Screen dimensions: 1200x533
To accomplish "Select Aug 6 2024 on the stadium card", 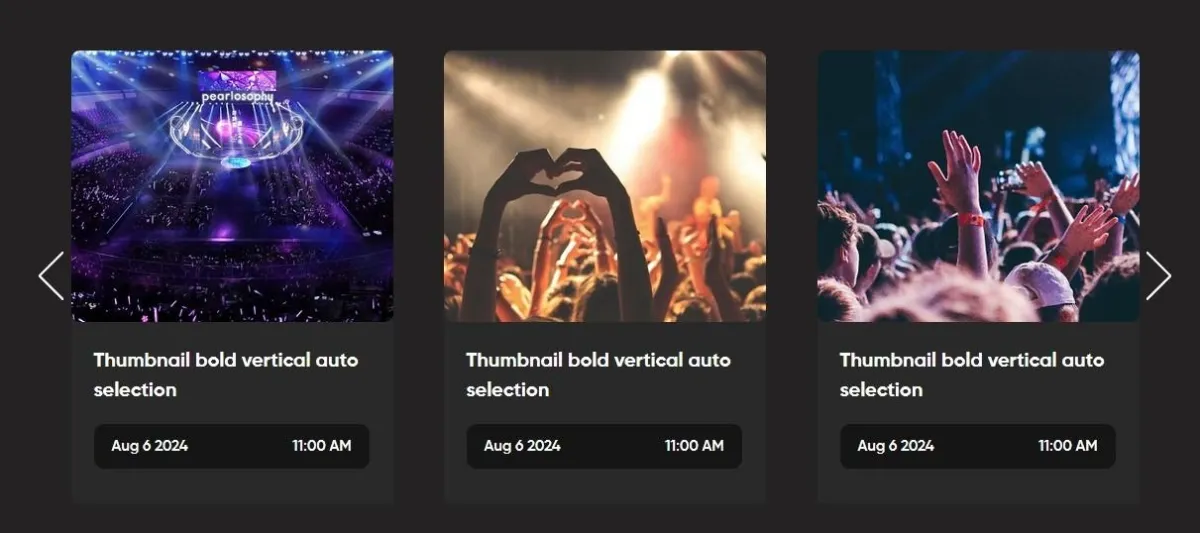I will 149,446.
